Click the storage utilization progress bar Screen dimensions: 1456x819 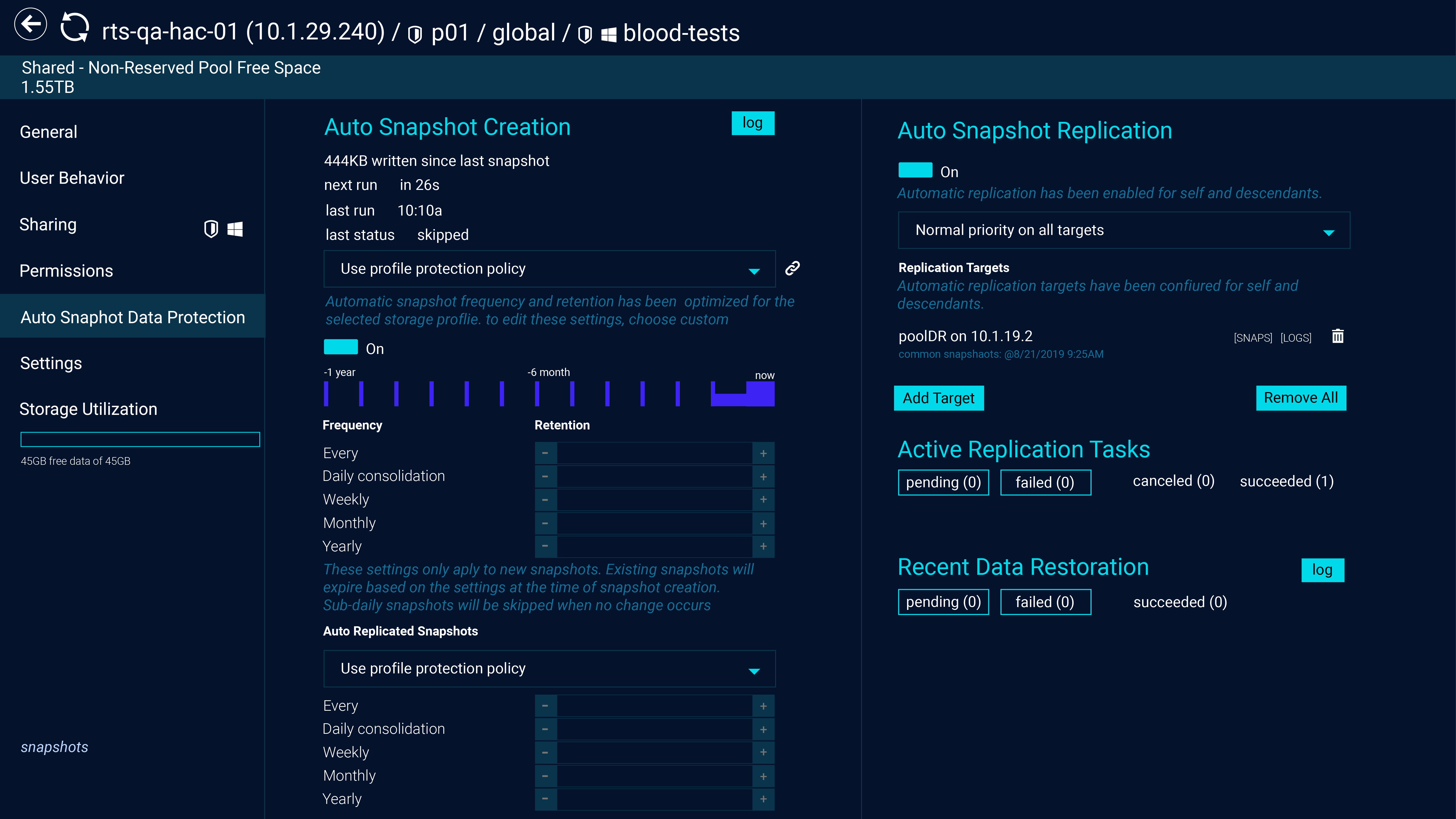140,439
